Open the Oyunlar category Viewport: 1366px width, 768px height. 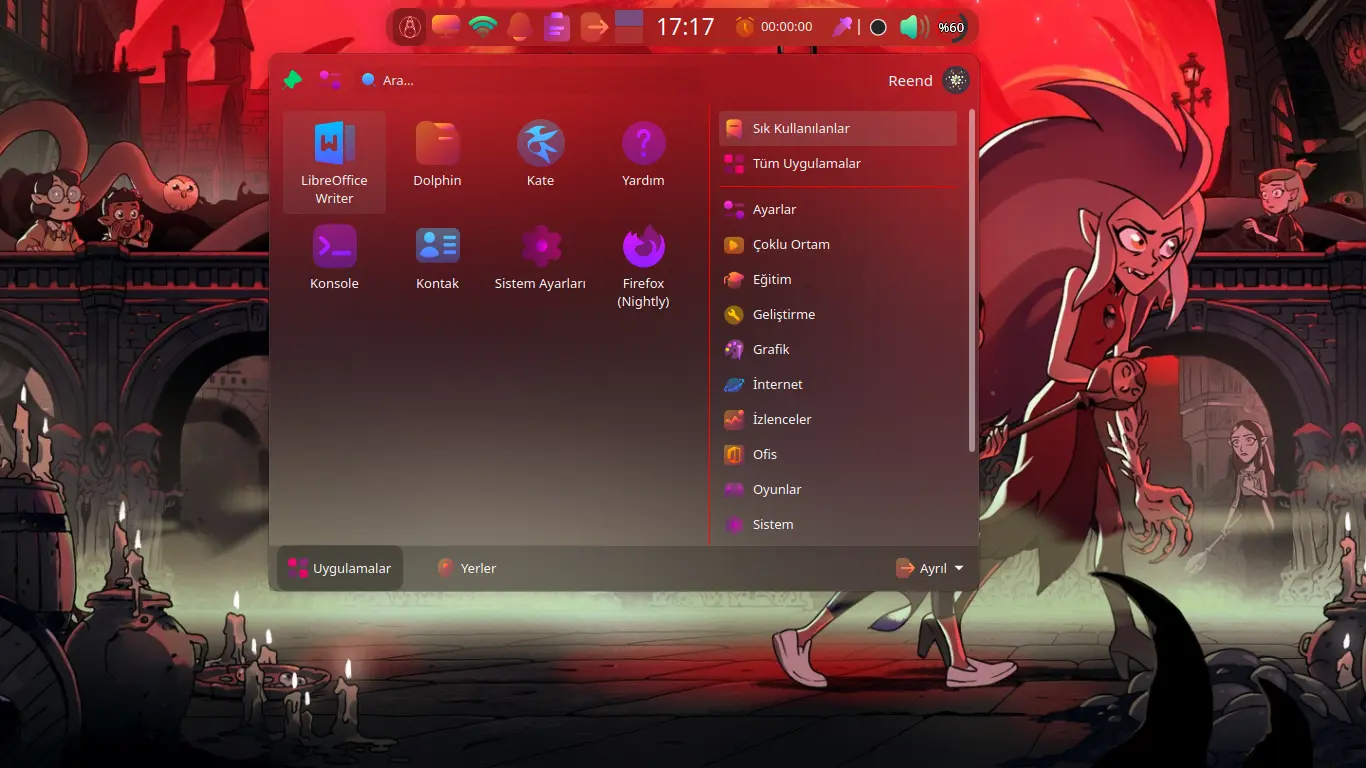pos(838,489)
